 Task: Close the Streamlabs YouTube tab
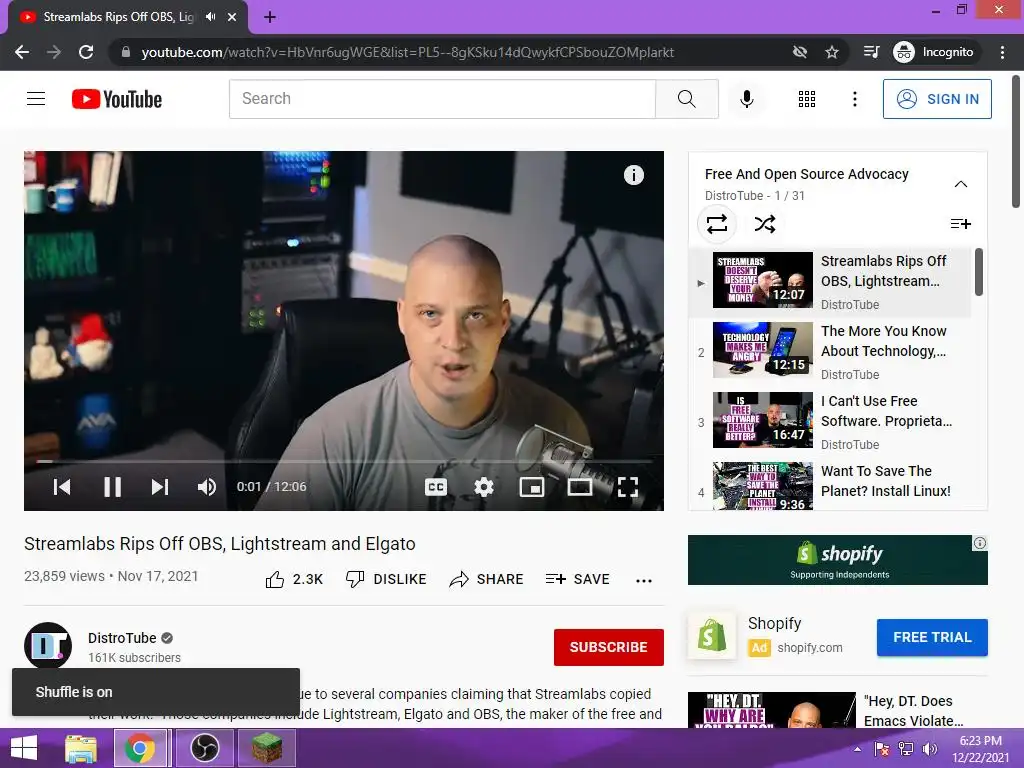232,17
